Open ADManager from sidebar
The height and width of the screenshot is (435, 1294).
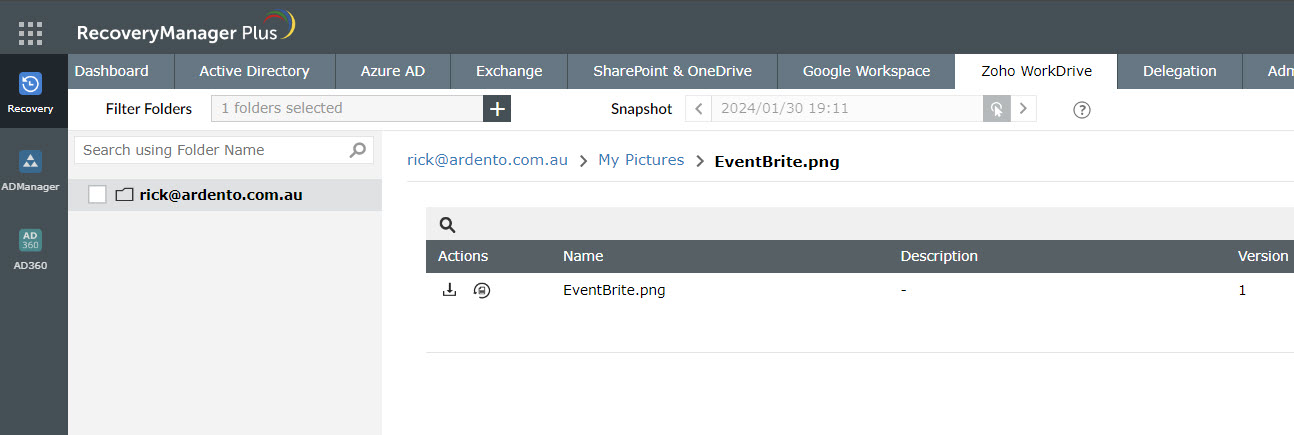(31, 170)
